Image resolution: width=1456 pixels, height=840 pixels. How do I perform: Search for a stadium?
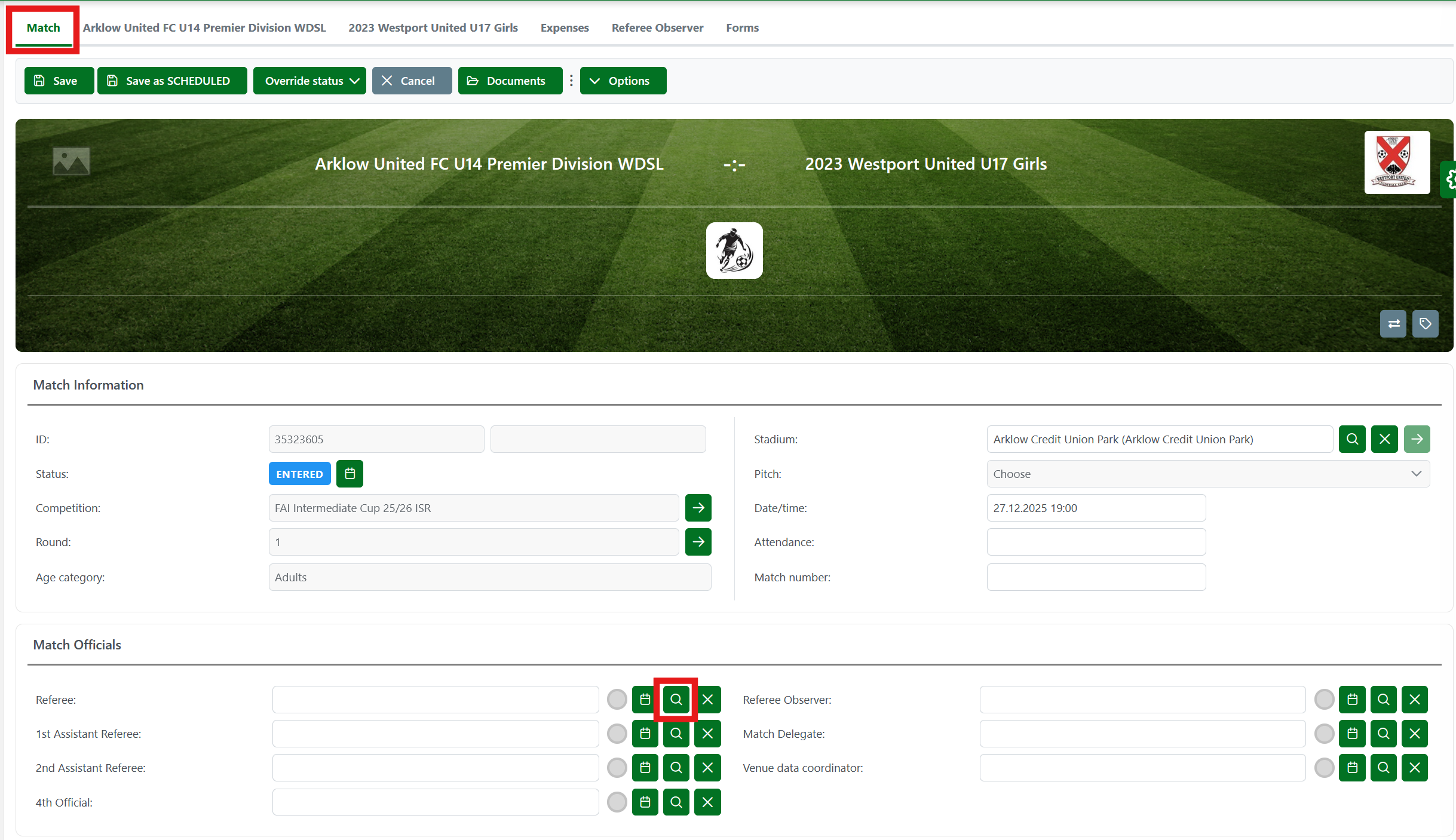(x=1352, y=439)
